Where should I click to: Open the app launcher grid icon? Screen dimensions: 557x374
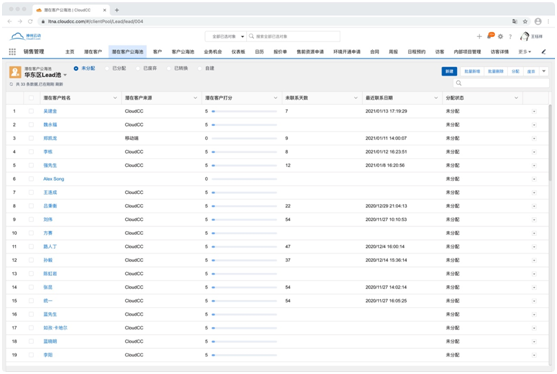pos(12,52)
